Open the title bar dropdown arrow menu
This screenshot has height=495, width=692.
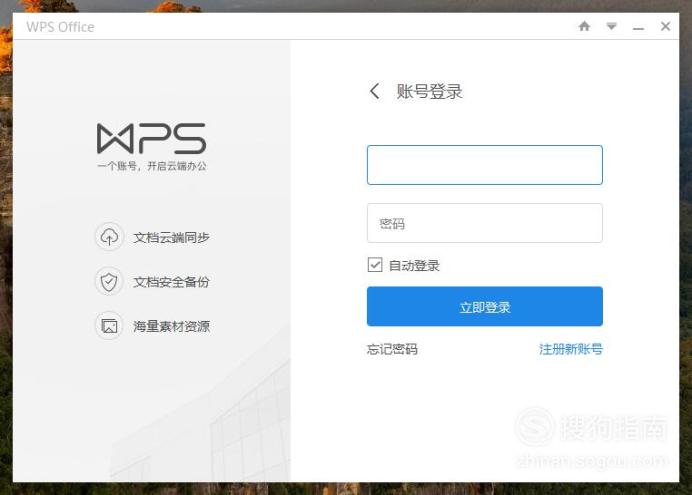coord(611,26)
